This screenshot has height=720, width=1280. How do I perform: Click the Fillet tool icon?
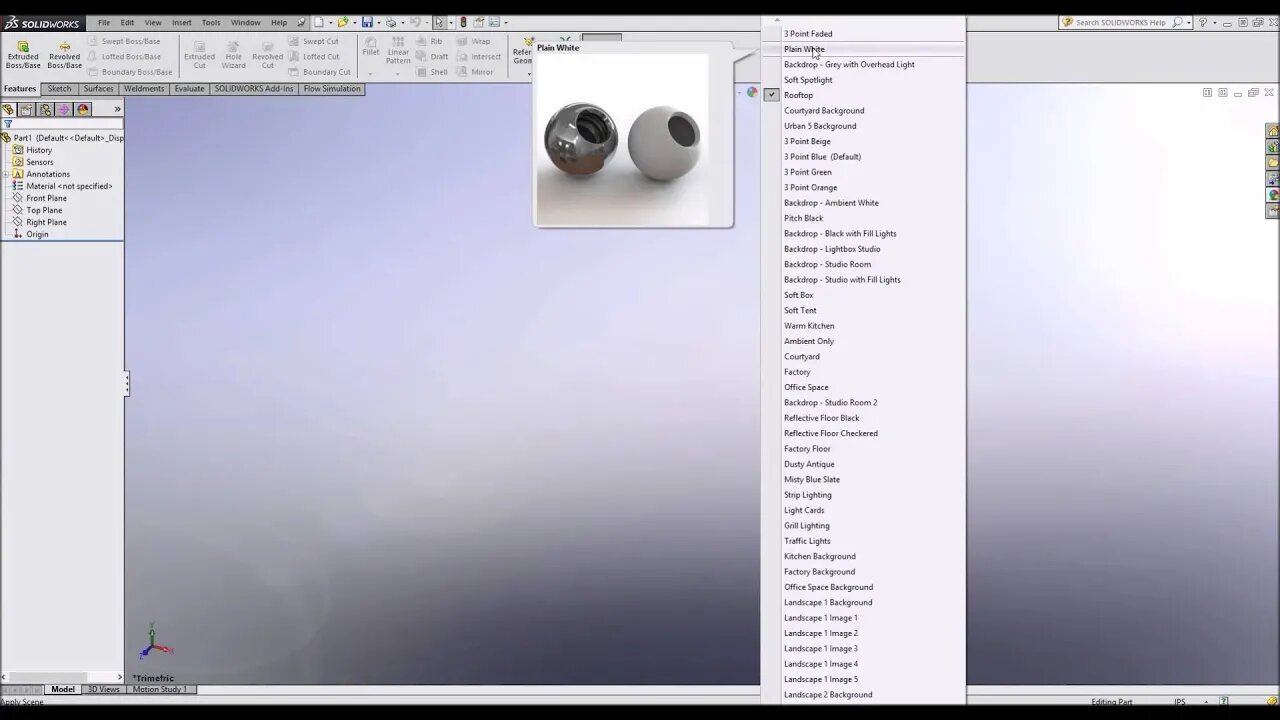370,46
